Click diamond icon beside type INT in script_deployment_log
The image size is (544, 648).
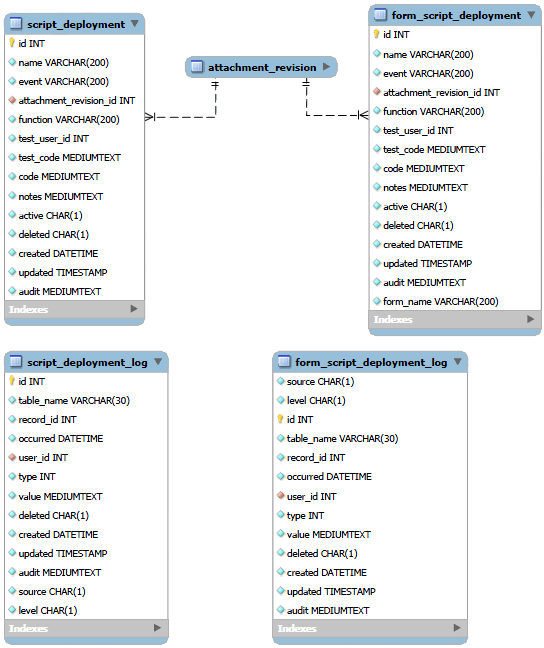(12, 476)
